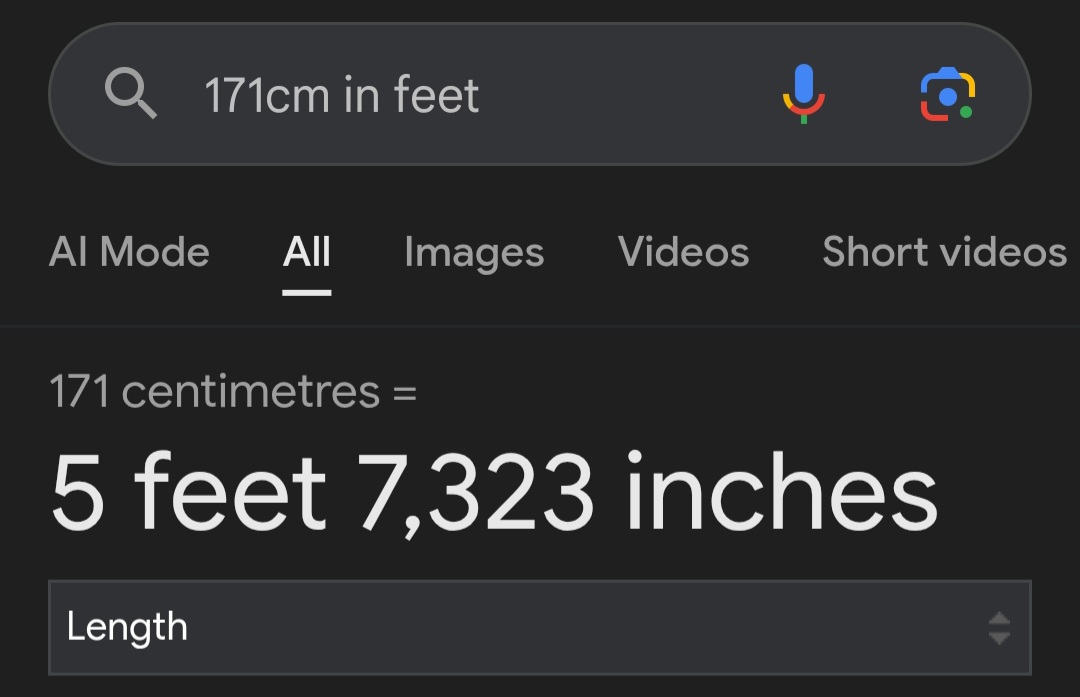Switch to the AI Mode tab
The height and width of the screenshot is (697, 1080).
point(129,252)
